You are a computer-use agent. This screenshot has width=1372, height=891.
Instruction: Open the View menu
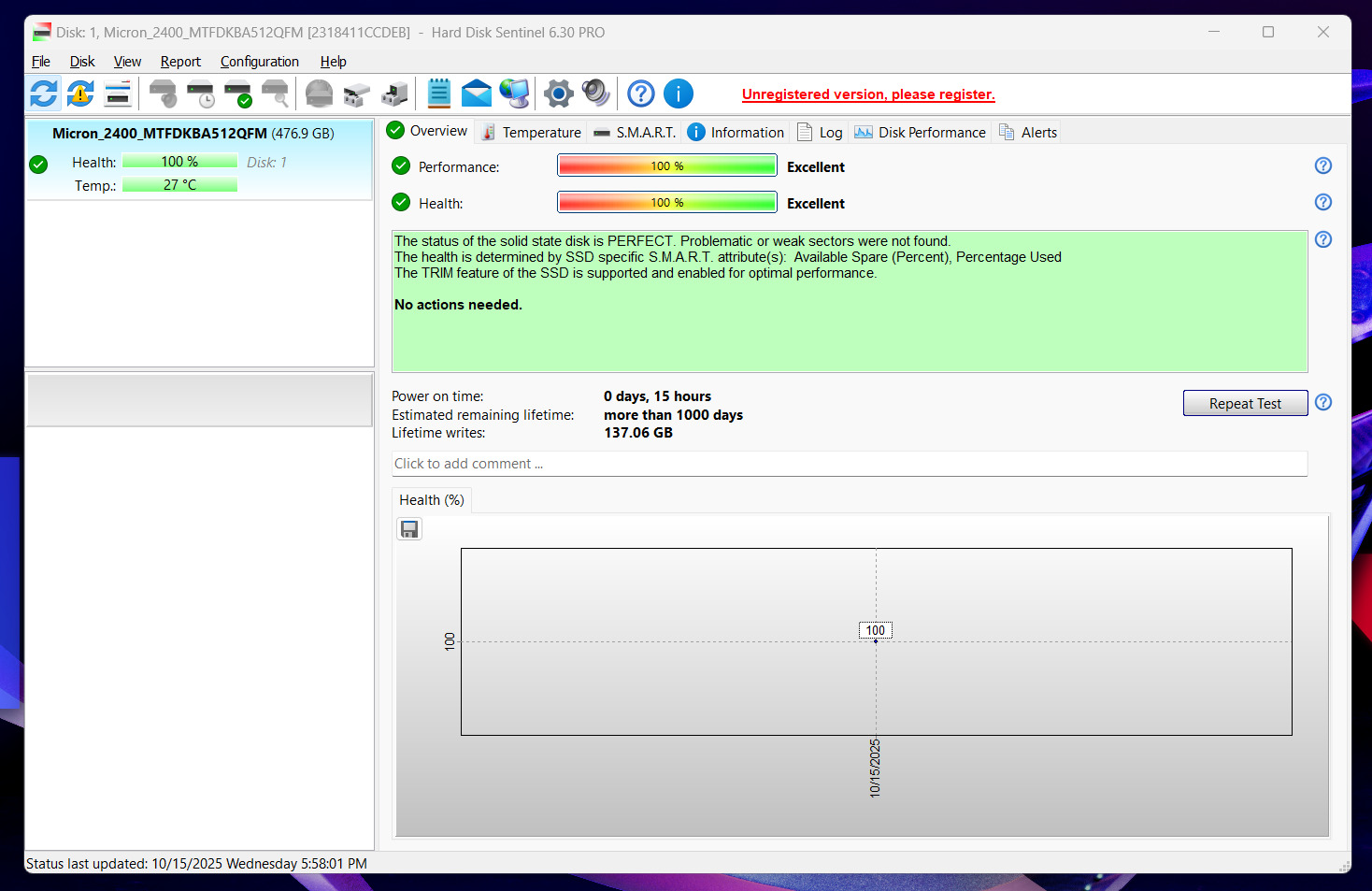(127, 62)
